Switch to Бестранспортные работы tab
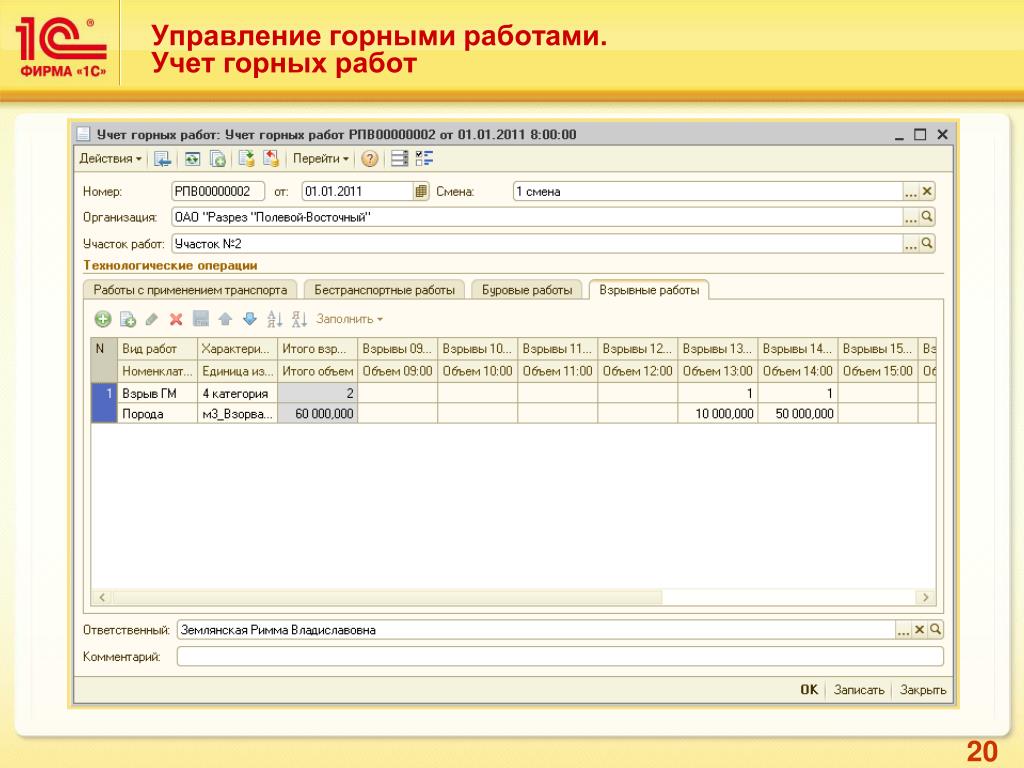The width and height of the screenshot is (1024, 768). click(x=385, y=290)
